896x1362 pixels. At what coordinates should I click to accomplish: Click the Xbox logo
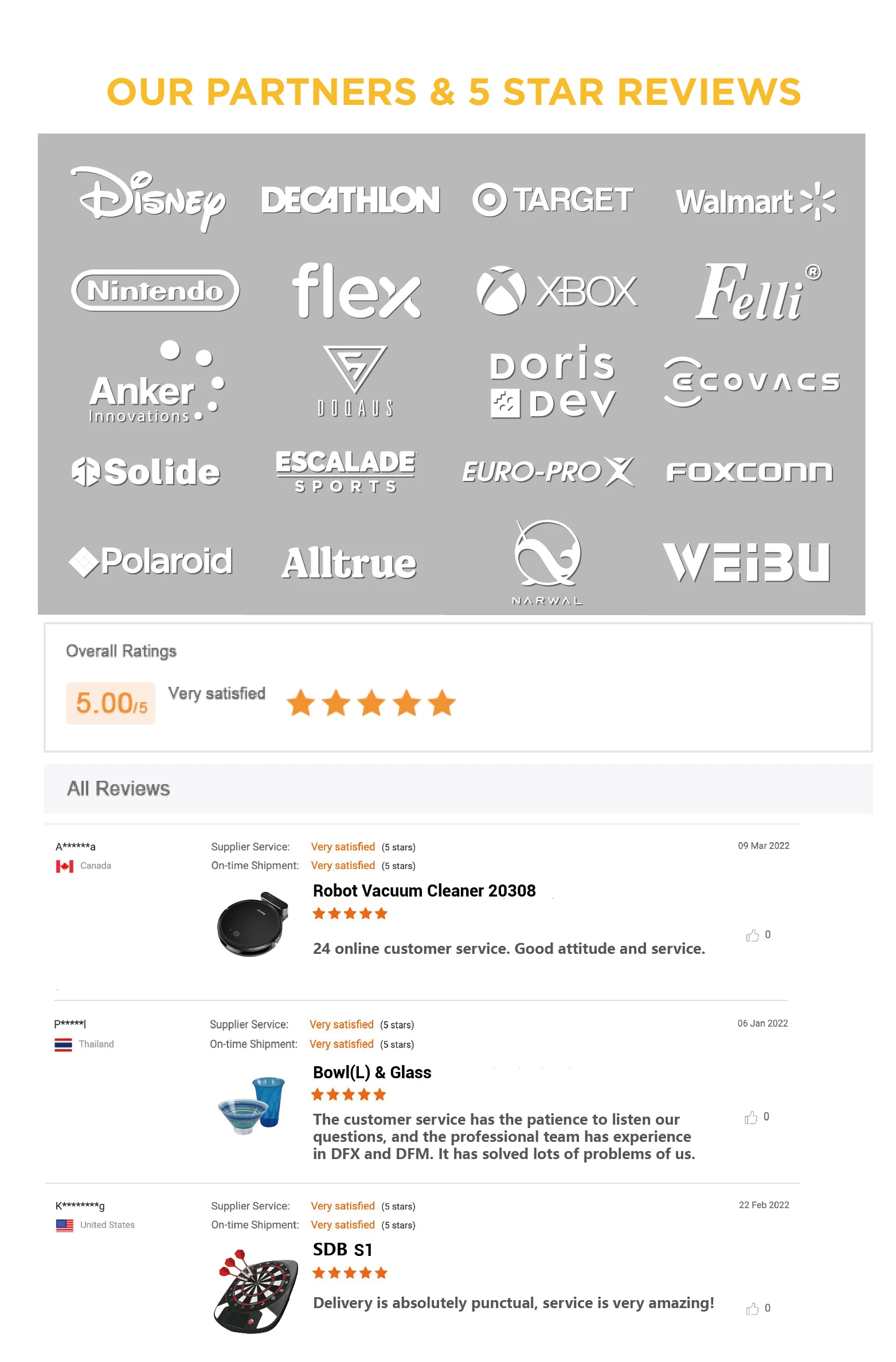(x=556, y=291)
